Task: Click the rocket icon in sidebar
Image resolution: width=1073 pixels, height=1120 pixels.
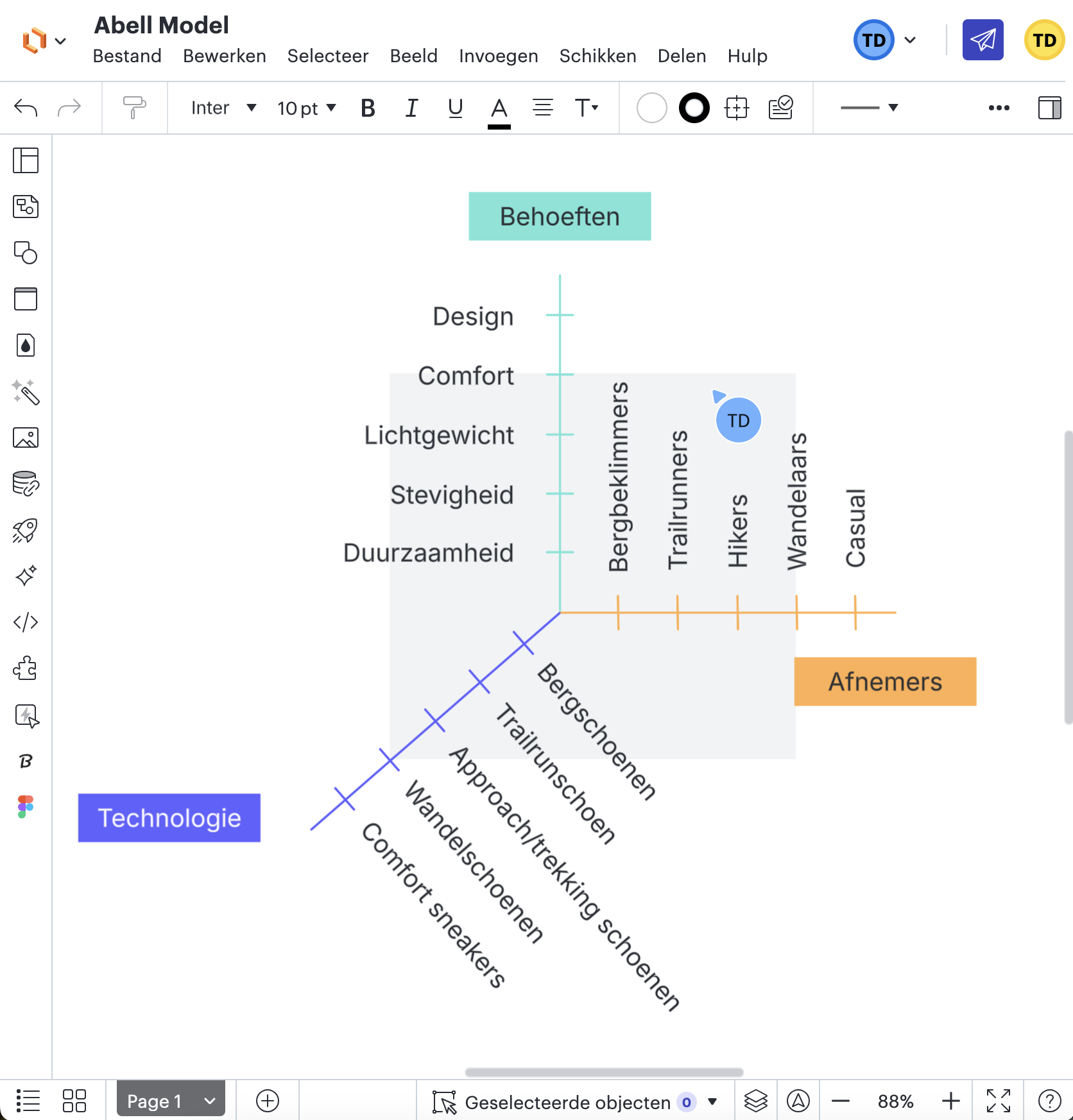Action: (x=26, y=530)
